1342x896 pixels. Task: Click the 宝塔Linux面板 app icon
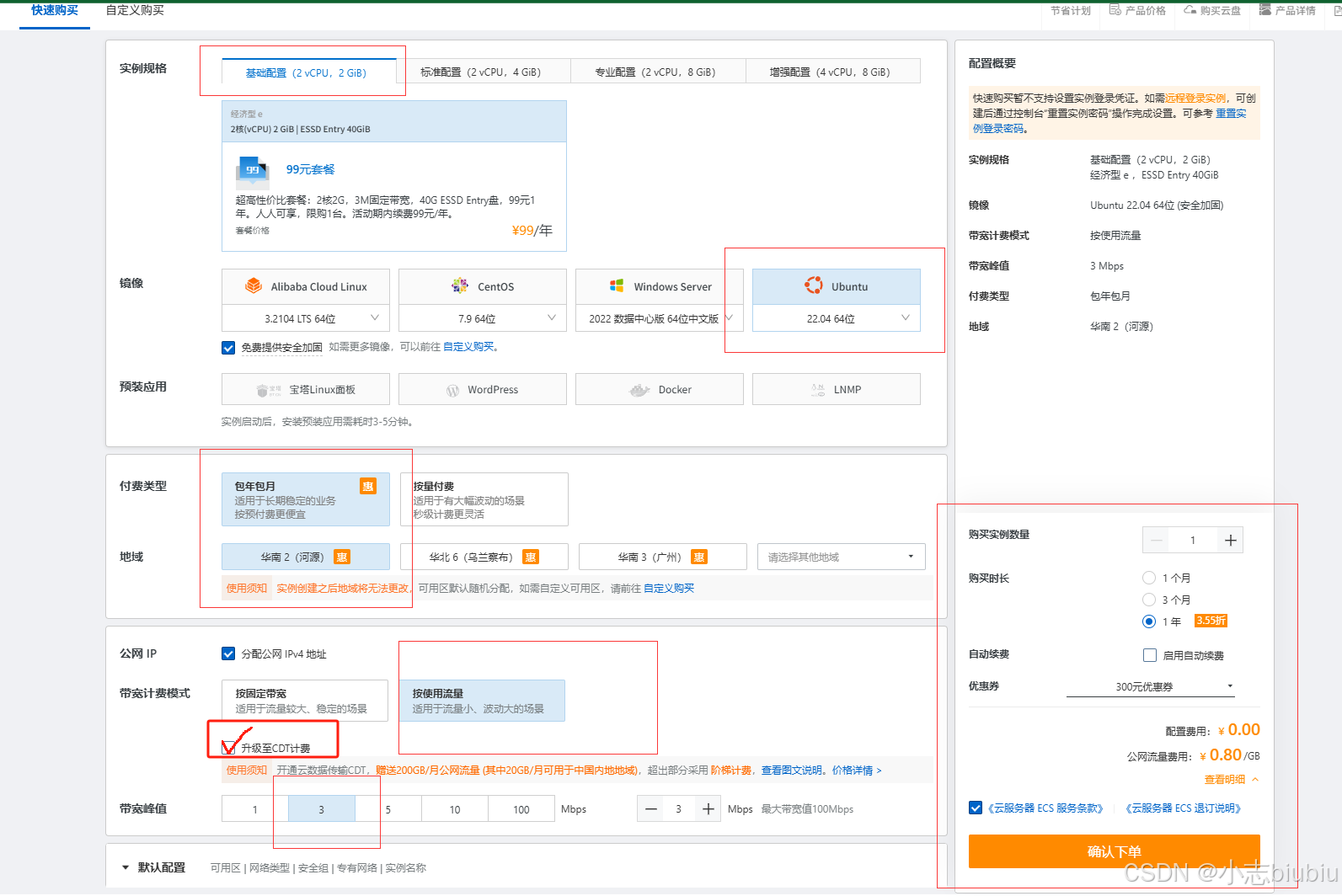click(x=269, y=390)
